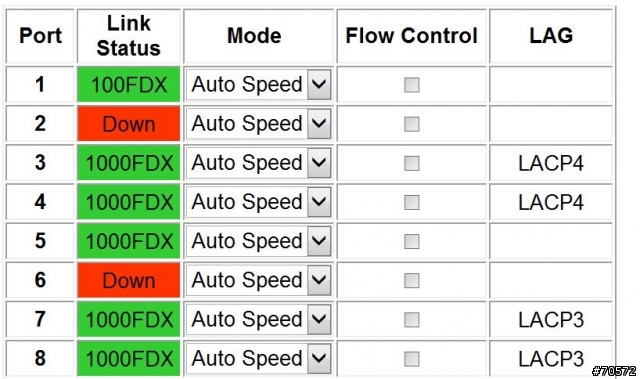Open the Mode dropdown for port 7
This screenshot has width=640, height=379.
click(x=258, y=319)
